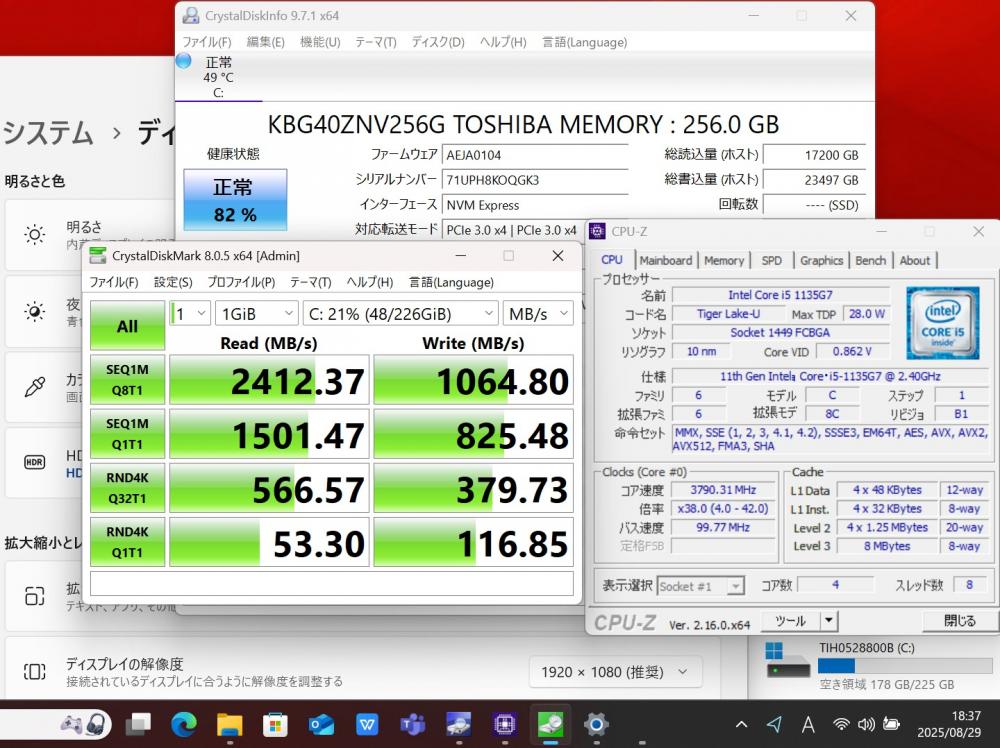Click the scale icon in Settings
Viewport: 1000px width, 748px height.
34,596
